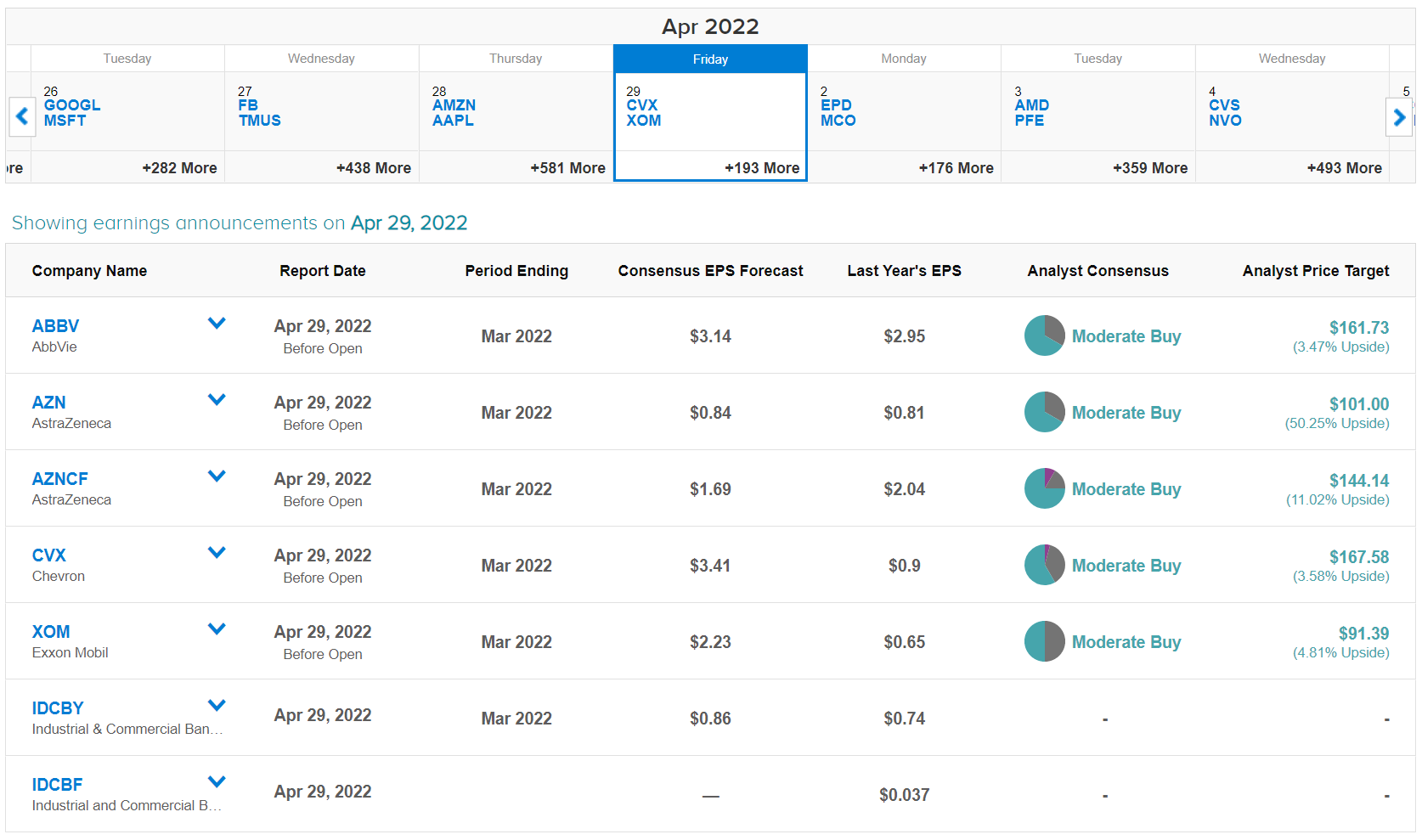Open the ABBV ticker link in table
Viewport: 1422px width, 840px height.
55,326
